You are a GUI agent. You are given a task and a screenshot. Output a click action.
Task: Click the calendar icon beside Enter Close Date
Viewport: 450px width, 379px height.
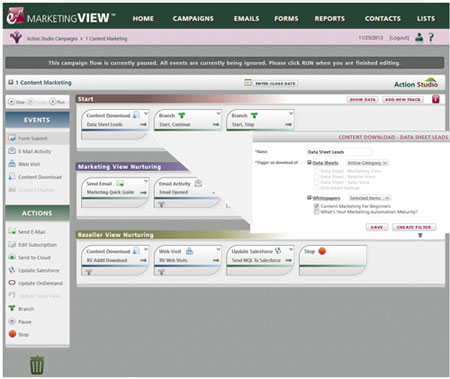tap(248, 82)
